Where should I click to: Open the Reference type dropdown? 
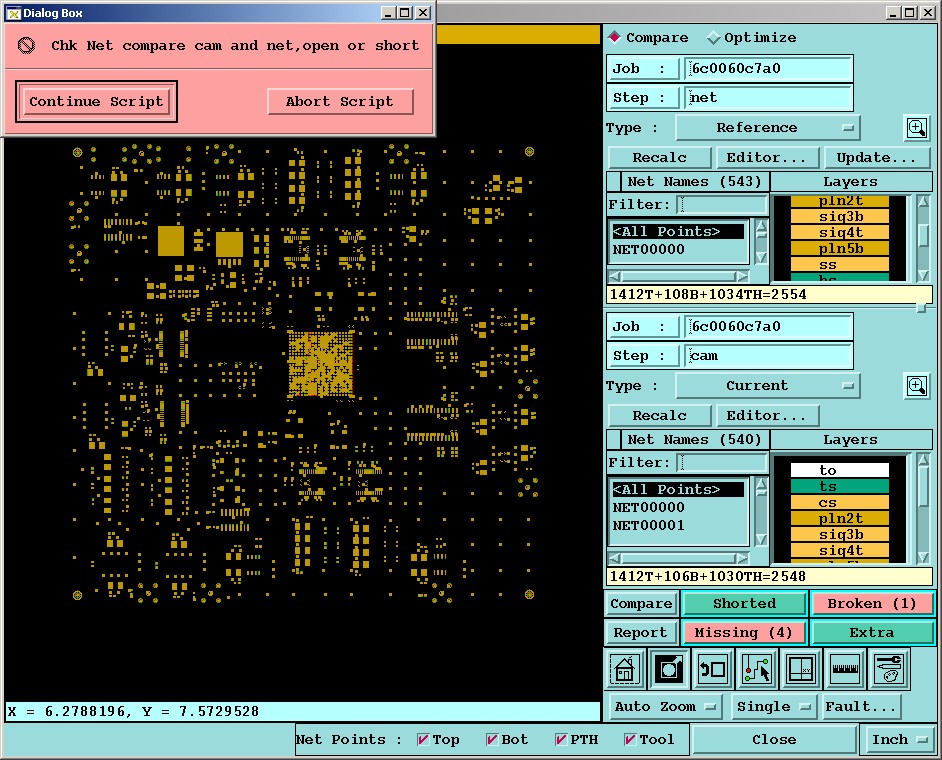coord(768,128)
